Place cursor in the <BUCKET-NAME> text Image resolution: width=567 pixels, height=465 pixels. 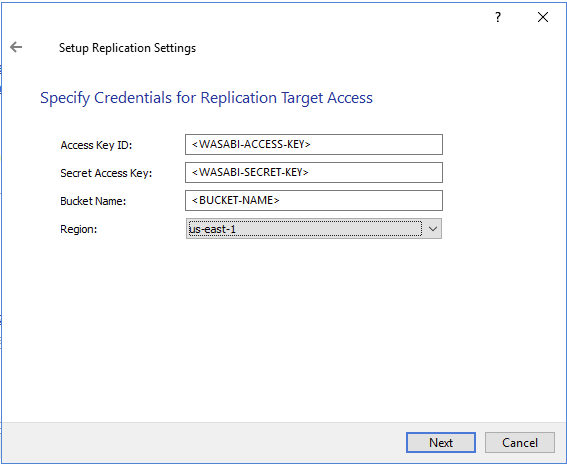[235, 200]
